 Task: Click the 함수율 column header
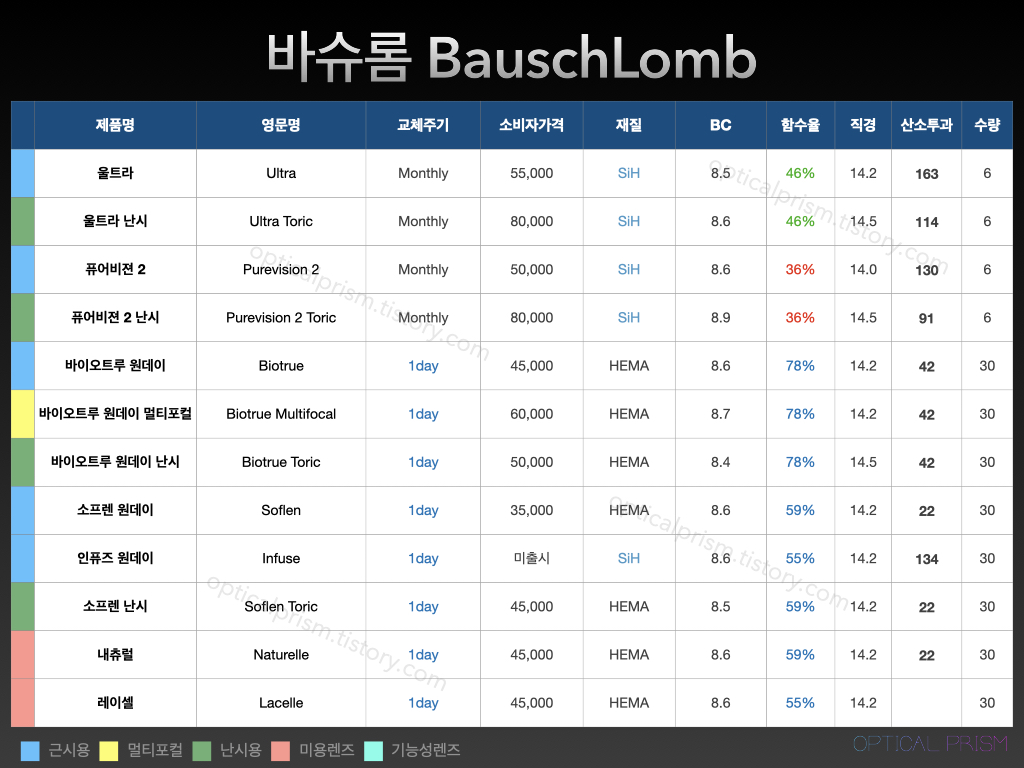click(x=800, y=125)
